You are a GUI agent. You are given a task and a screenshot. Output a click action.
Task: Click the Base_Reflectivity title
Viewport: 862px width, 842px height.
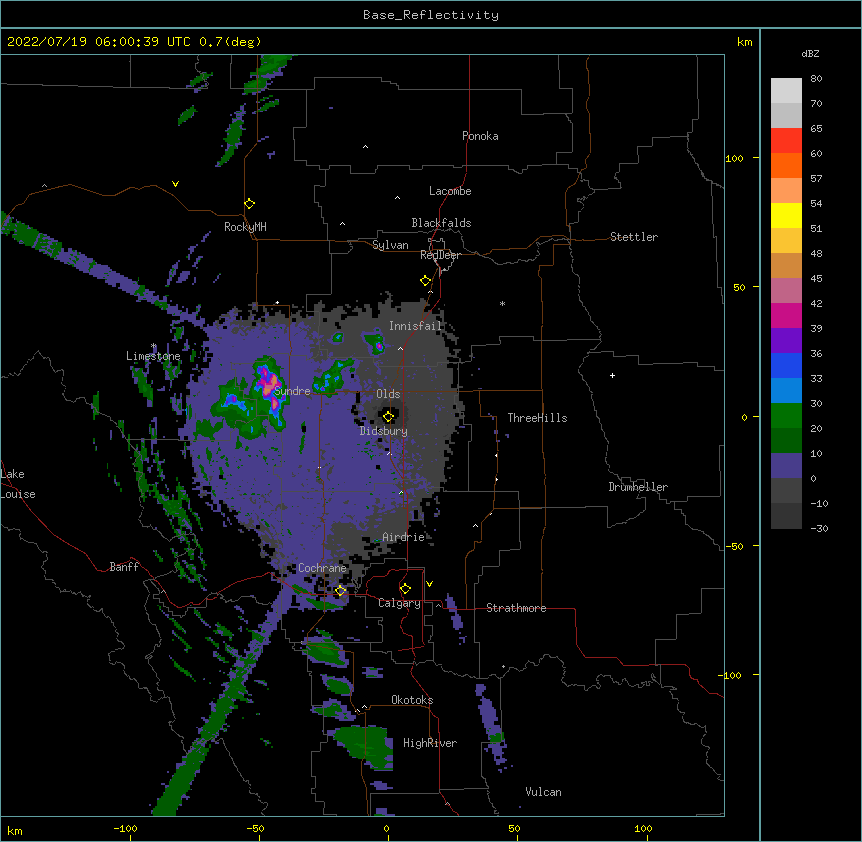click(431, 15)
